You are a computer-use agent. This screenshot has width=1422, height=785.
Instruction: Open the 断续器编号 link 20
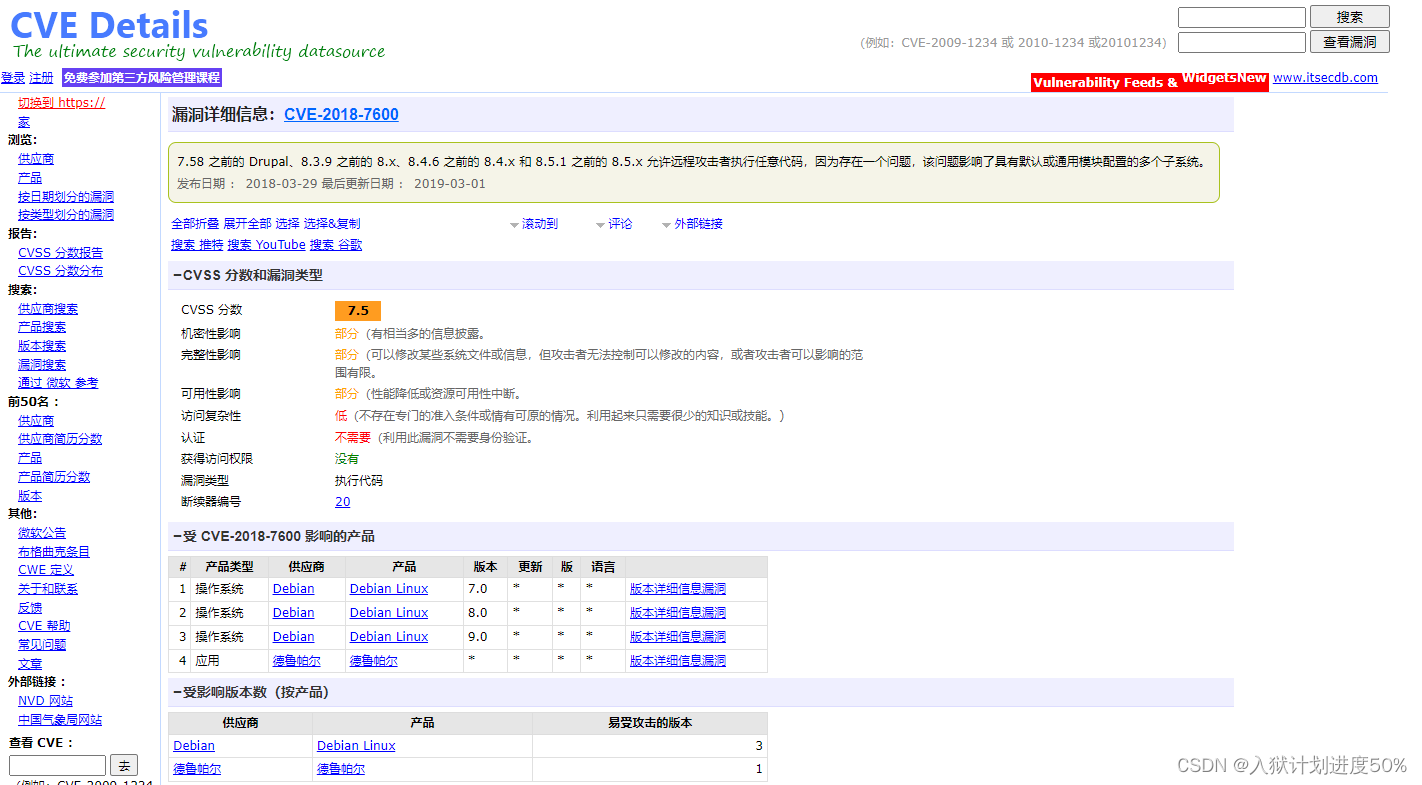point(343,502)
